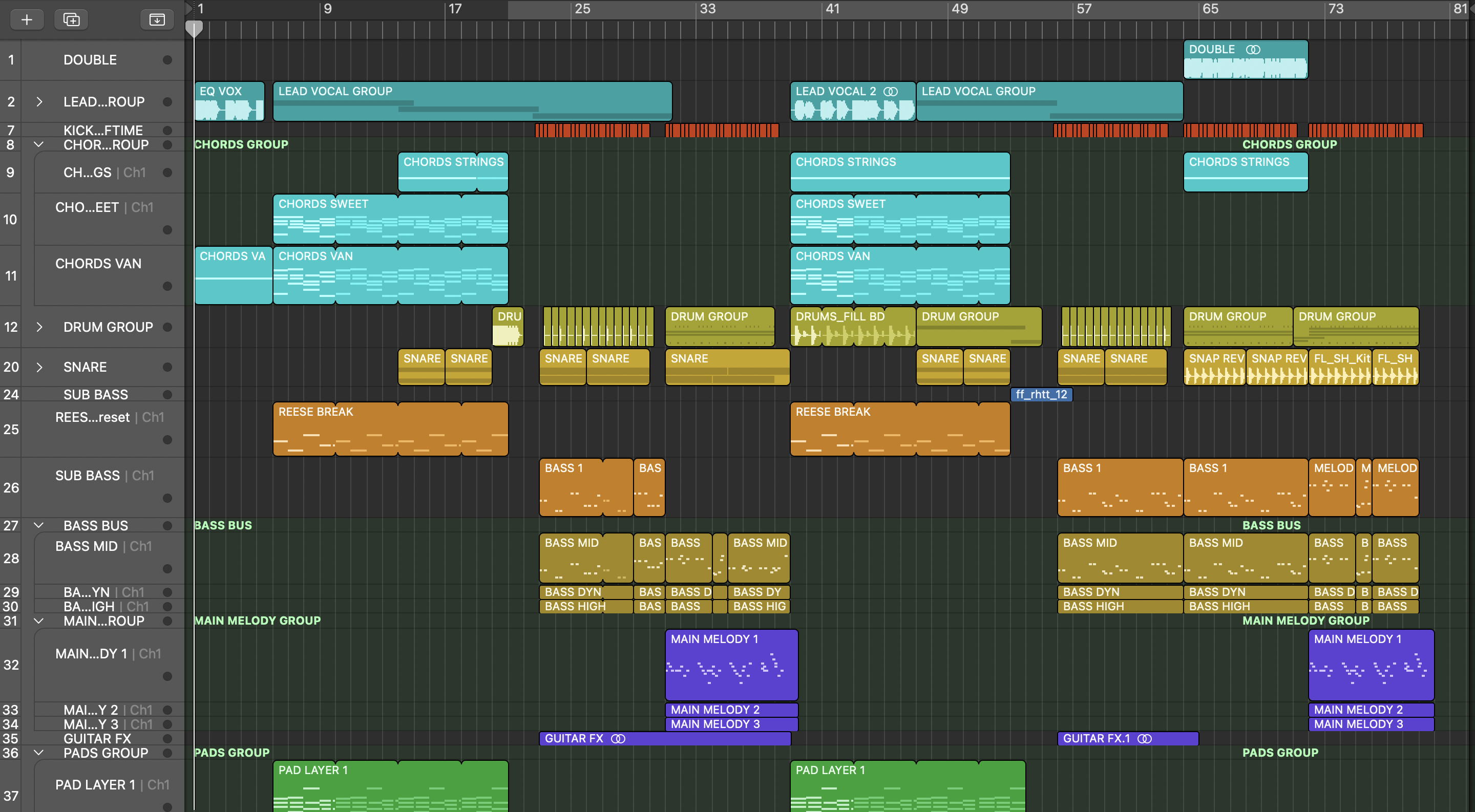Screen dimensions: 1475x812
Task: Toggle the dot on GUITAR FX track
Action: pyautogui.click(x=167, y=739)
